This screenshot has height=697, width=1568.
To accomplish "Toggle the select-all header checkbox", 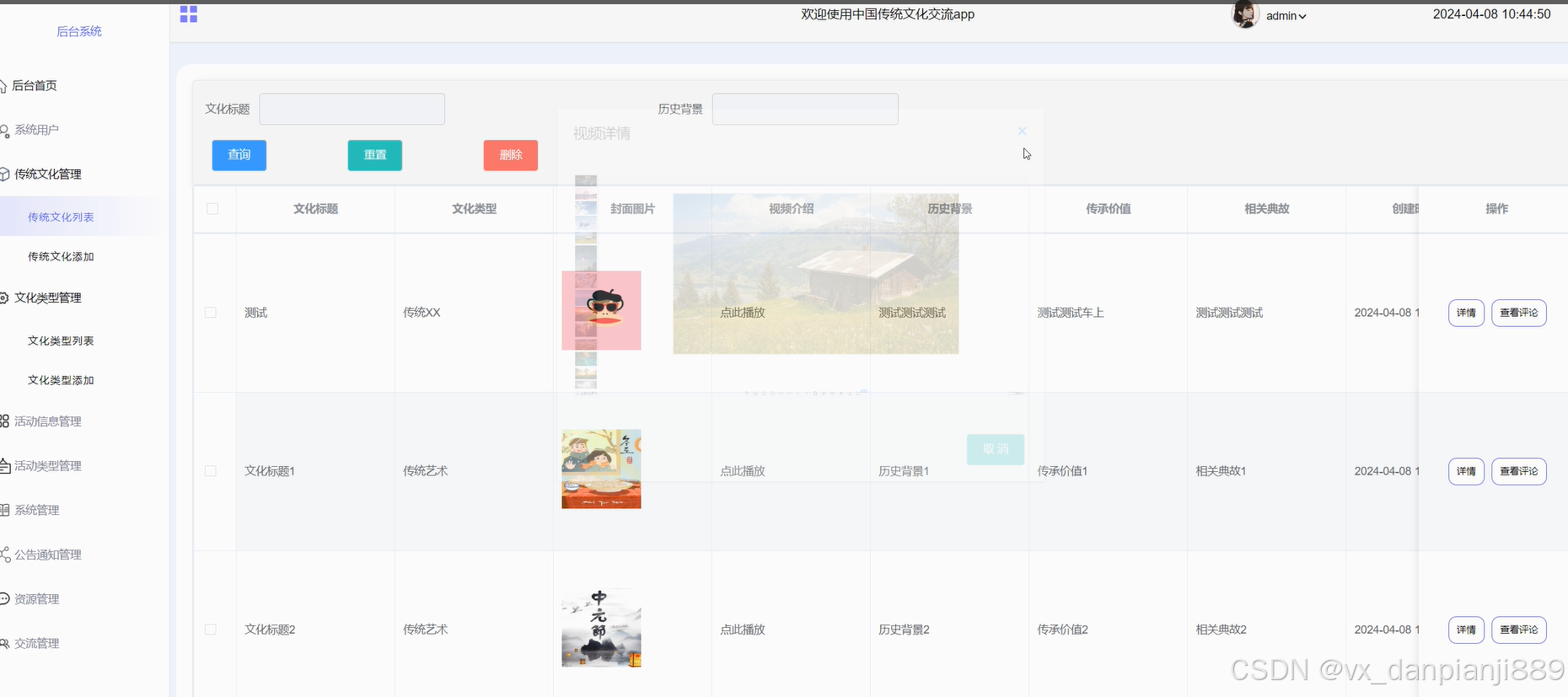I will pos(212,209).
